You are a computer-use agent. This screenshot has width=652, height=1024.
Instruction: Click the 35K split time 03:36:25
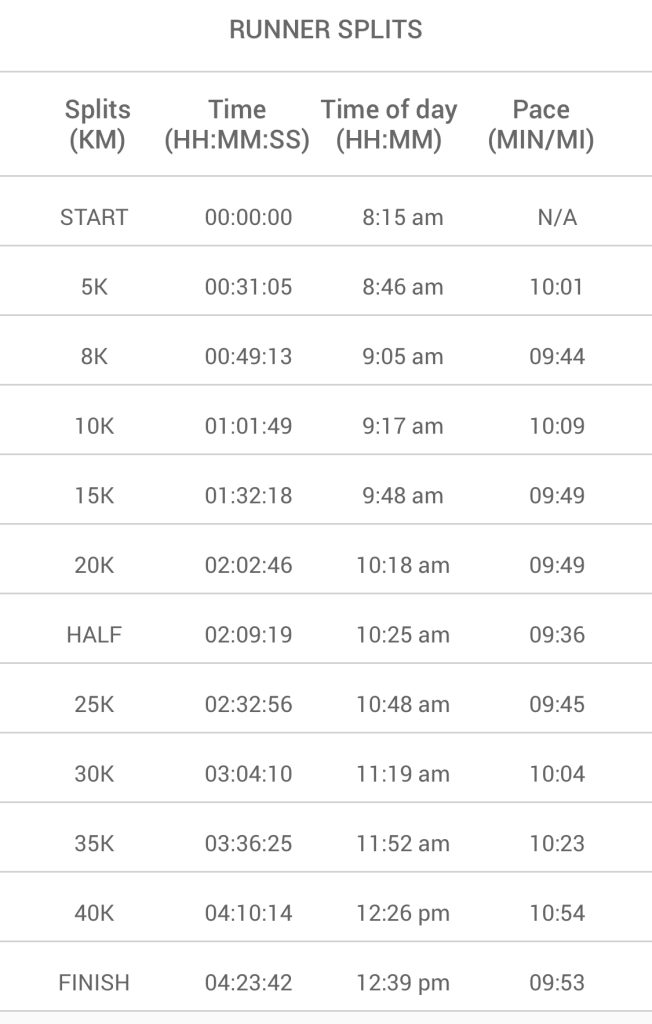248,844
